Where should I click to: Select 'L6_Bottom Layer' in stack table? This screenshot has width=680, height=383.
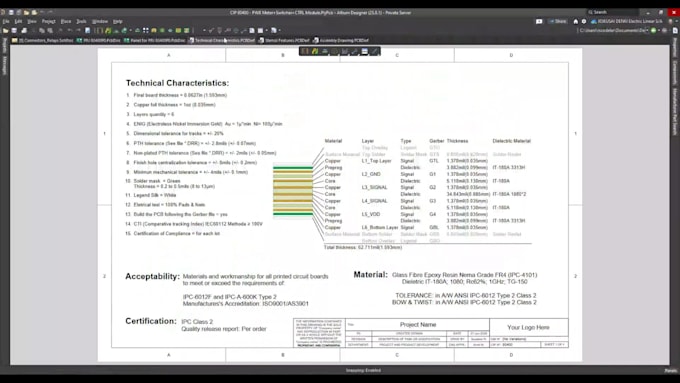[x=380, y=227]
